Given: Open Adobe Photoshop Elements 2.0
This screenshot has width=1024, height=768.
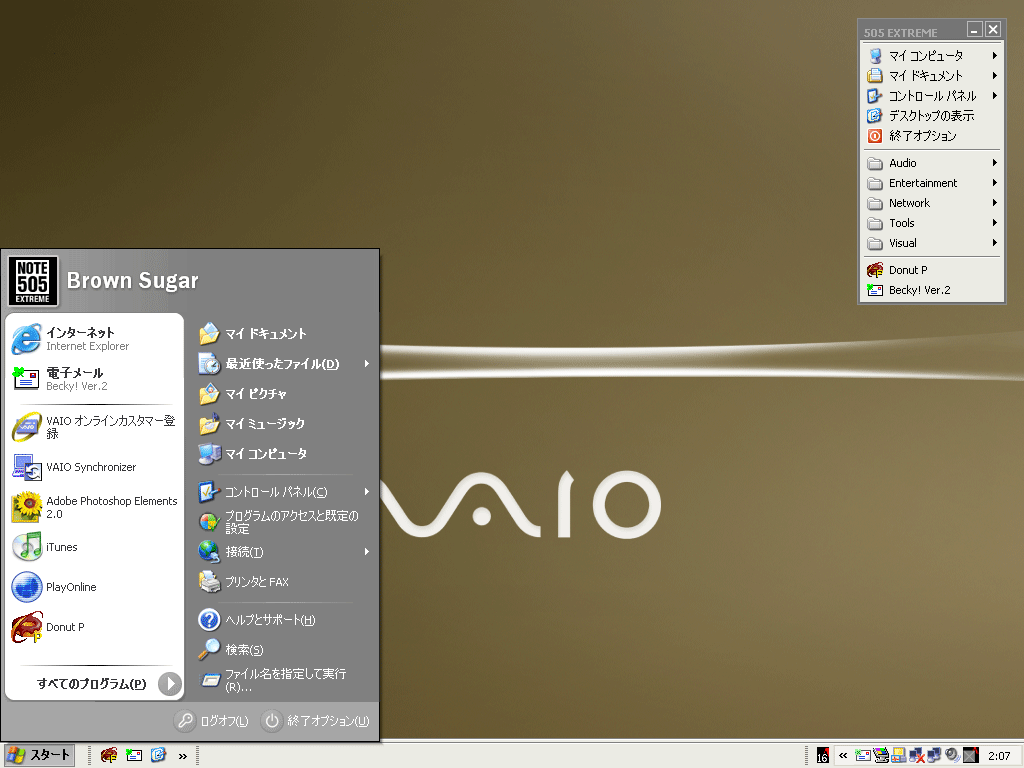Looking at the screenshot, I should 95,507.
